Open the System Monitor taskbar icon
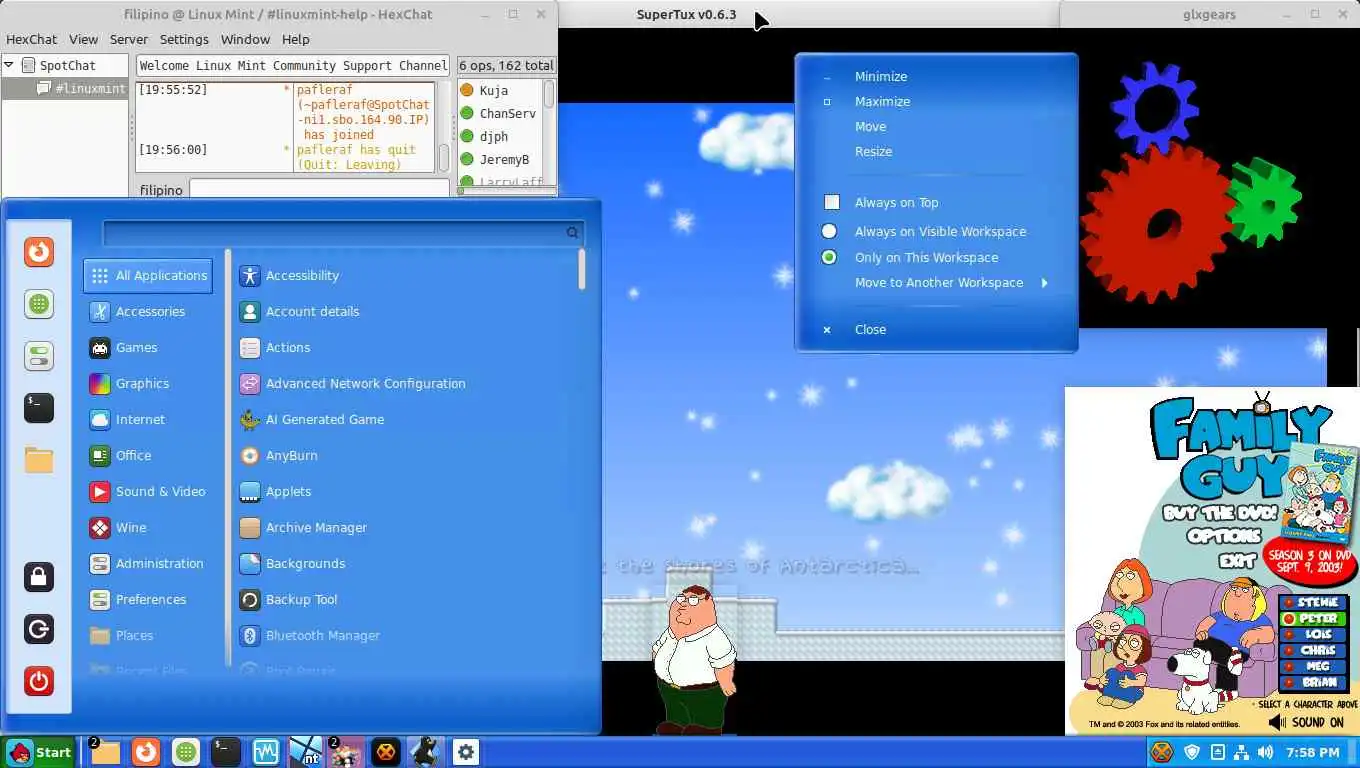1360x768 pixels. tap(266, 752)
